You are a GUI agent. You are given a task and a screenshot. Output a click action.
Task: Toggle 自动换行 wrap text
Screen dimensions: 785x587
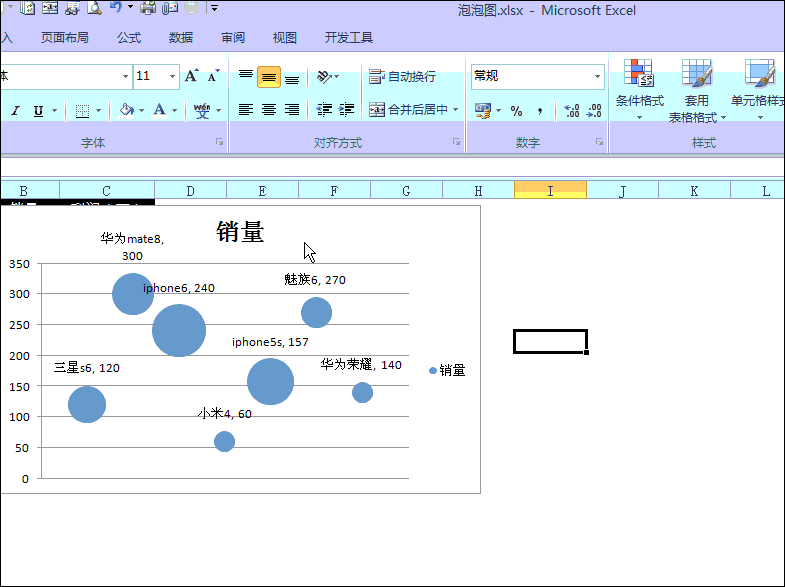(x=403, y=77)
